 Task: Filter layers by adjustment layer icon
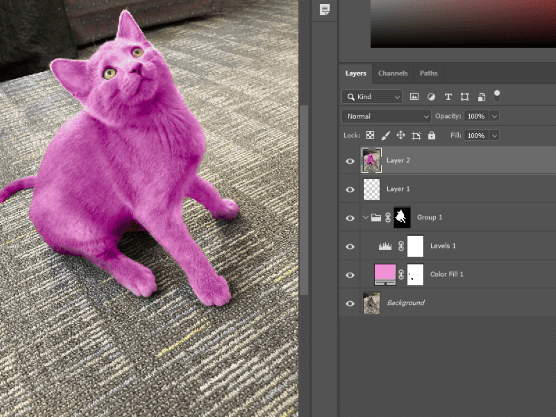[431, 97]
